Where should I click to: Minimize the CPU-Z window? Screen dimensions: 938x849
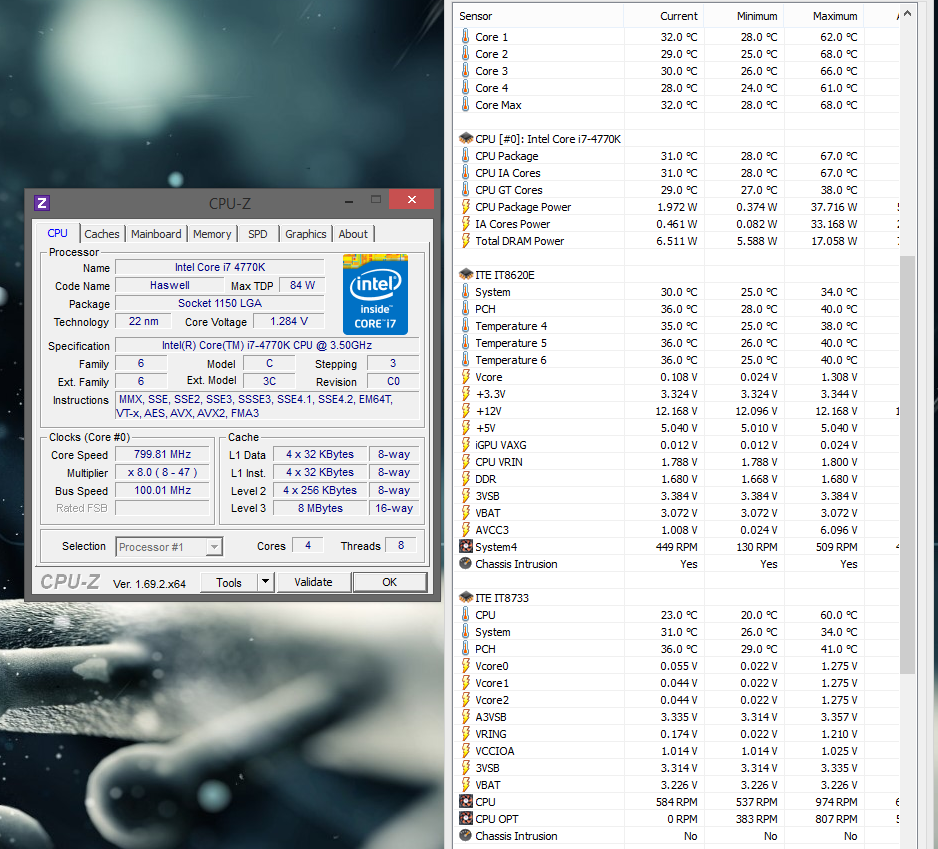(x=349, y=200)
